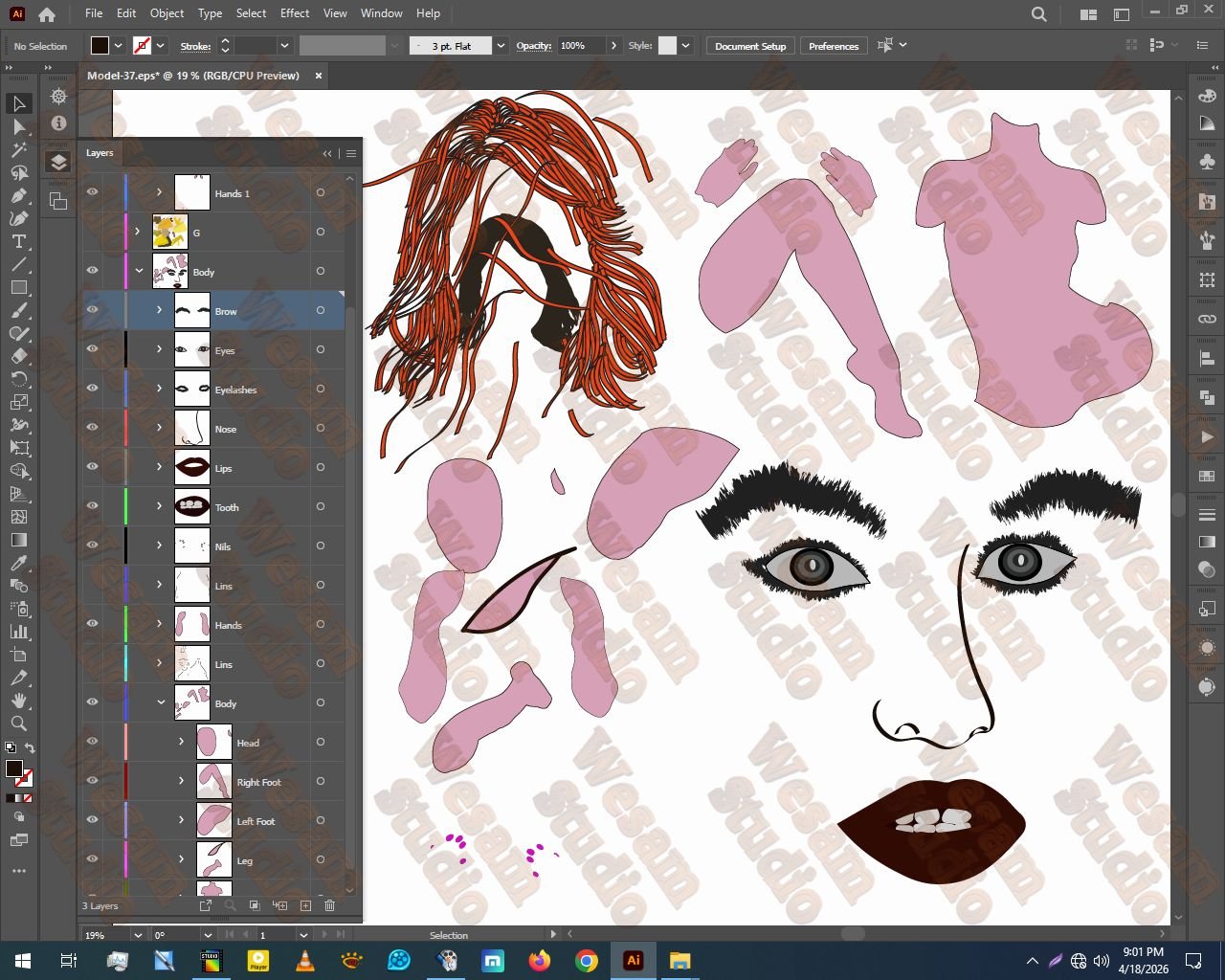Open Google Chrome from the taskbar
The width and height of the screenshot is (1225, 980).
click(x=587, y=961)
